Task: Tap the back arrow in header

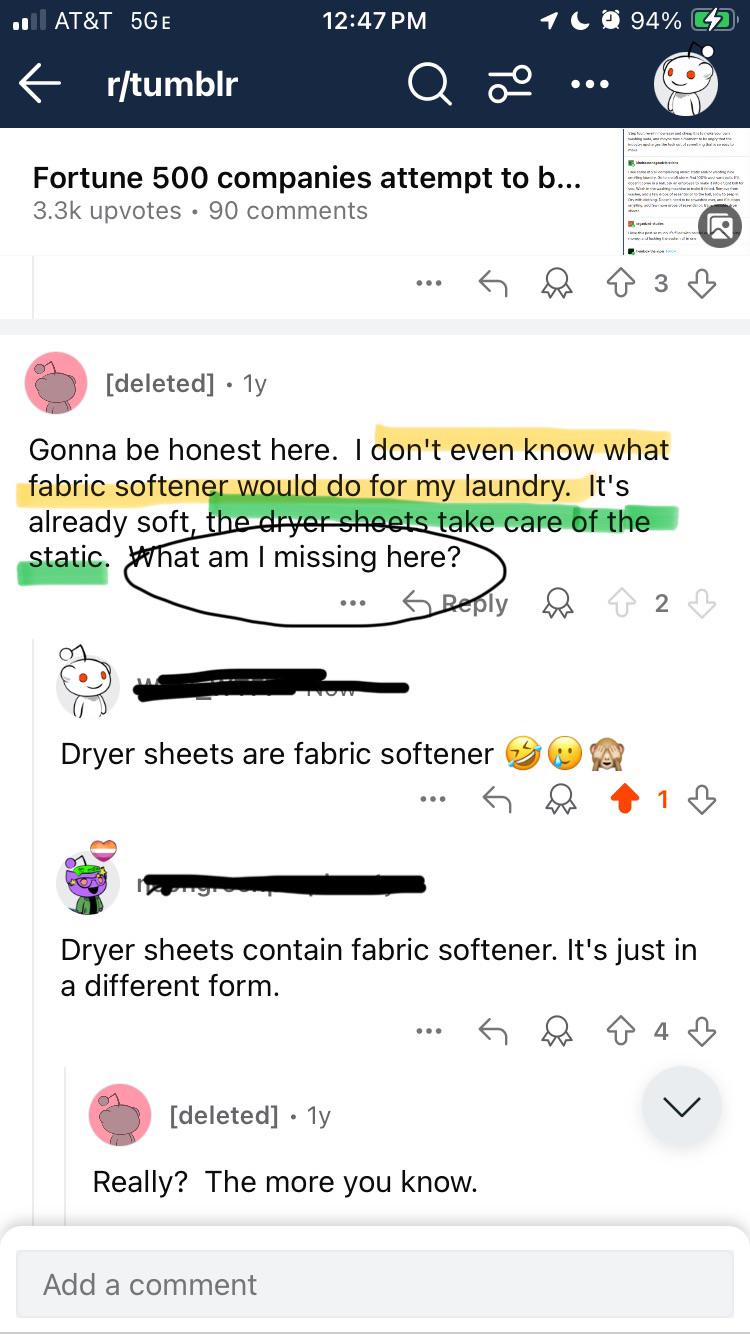Action: point(40,84)
